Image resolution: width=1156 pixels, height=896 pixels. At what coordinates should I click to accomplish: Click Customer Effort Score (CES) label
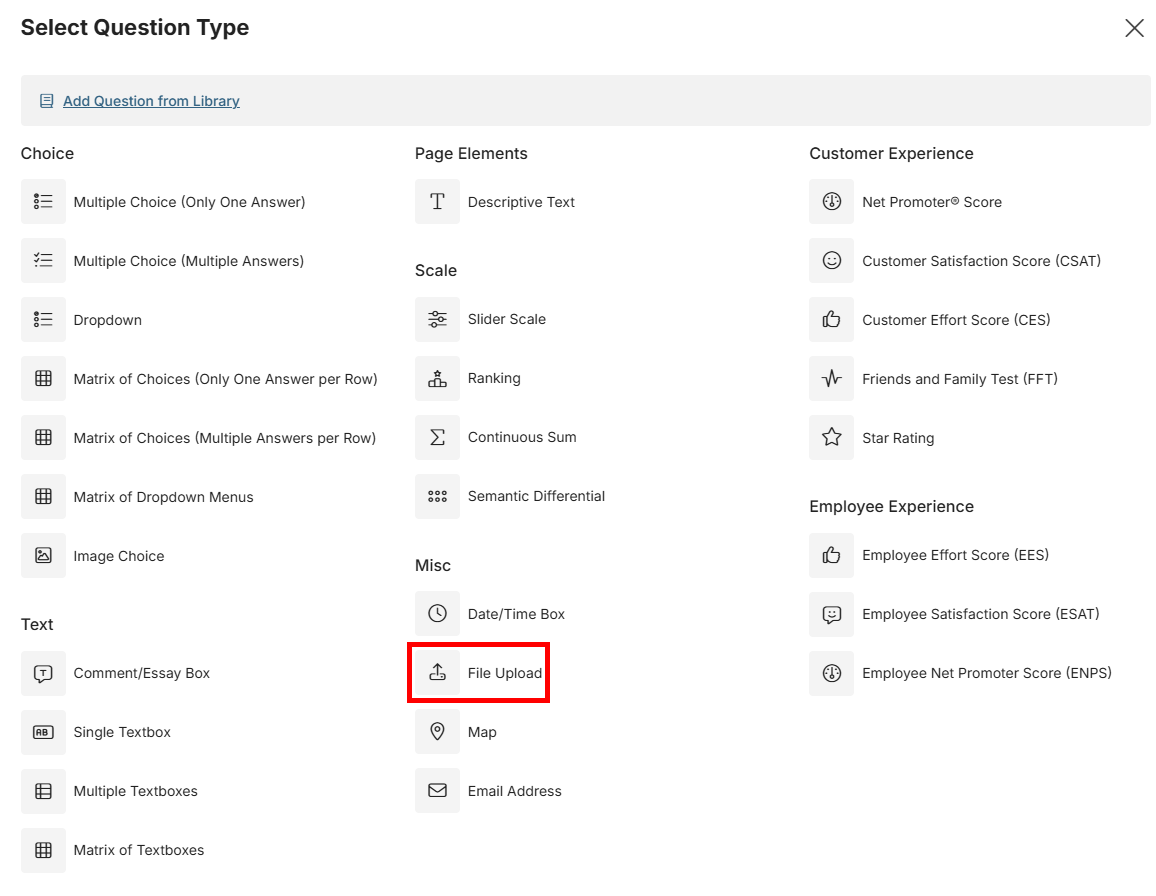tap(956, 320)
